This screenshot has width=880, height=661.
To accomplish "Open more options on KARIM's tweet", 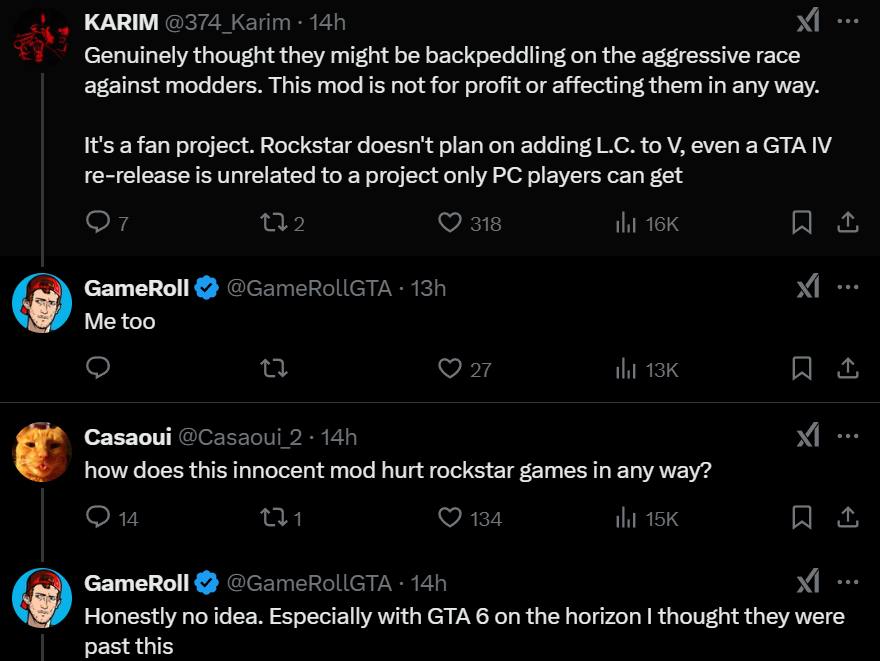I will click(847, 21).
